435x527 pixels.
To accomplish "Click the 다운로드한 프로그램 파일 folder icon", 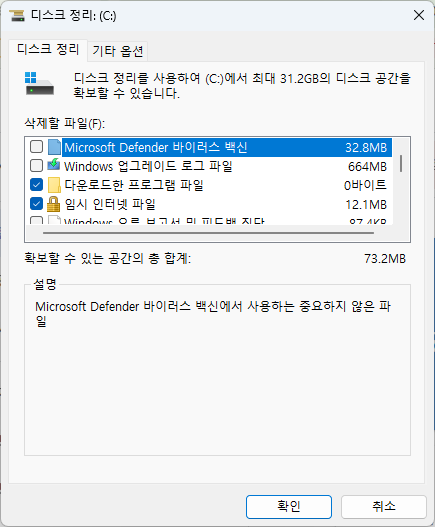I will (54, 185).
